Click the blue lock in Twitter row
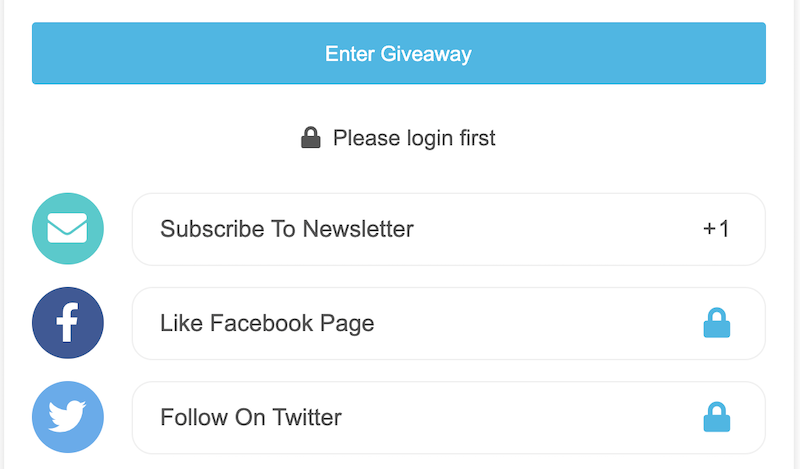Viewport: 800px width, 469px height. 717,417
